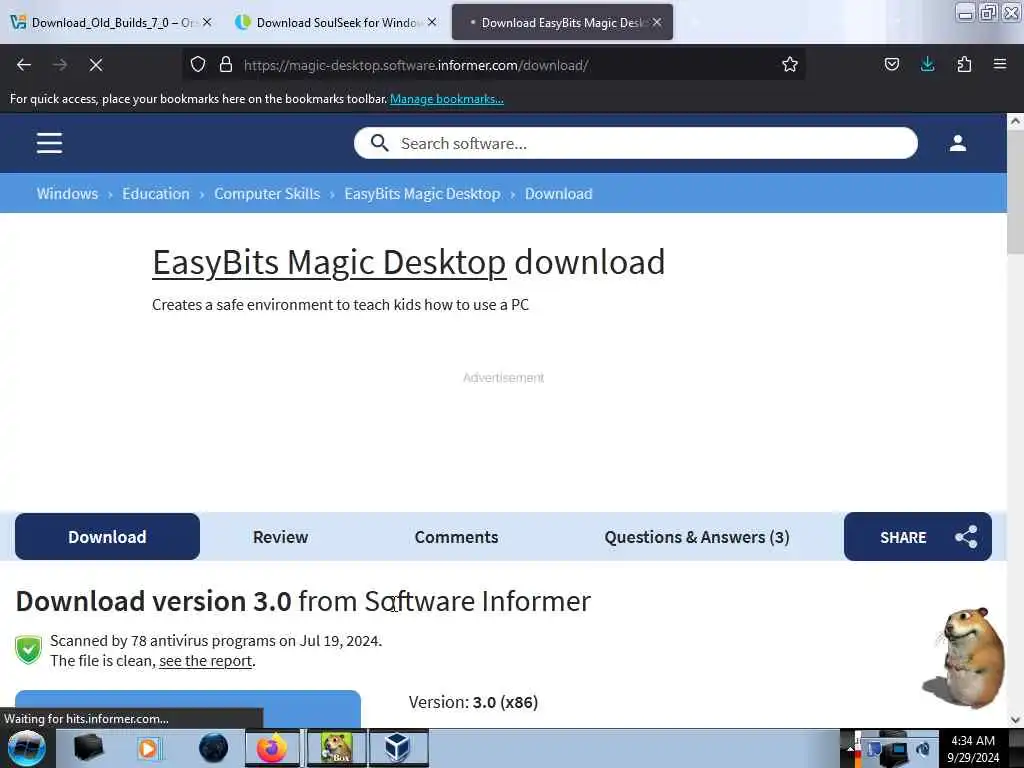
Task: Open the Firefox application menu
Action: coord(999,65)
